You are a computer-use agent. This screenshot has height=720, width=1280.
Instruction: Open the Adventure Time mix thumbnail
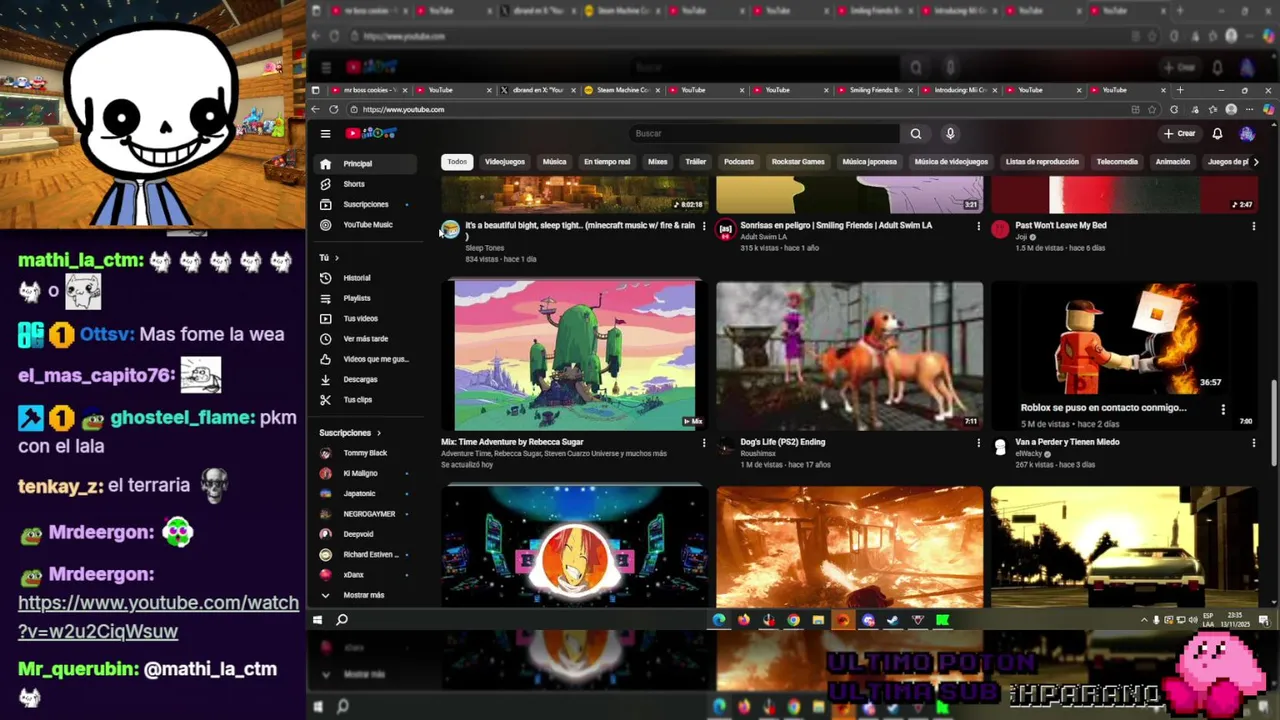[x=575, y=356]
